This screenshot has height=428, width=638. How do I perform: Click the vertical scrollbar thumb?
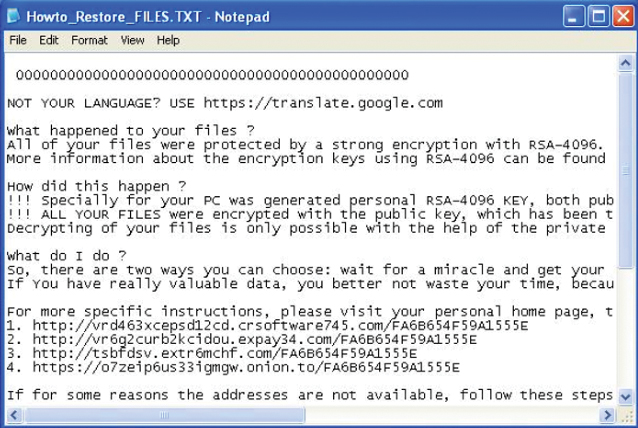pyautogui.click(x=625, y=171)
